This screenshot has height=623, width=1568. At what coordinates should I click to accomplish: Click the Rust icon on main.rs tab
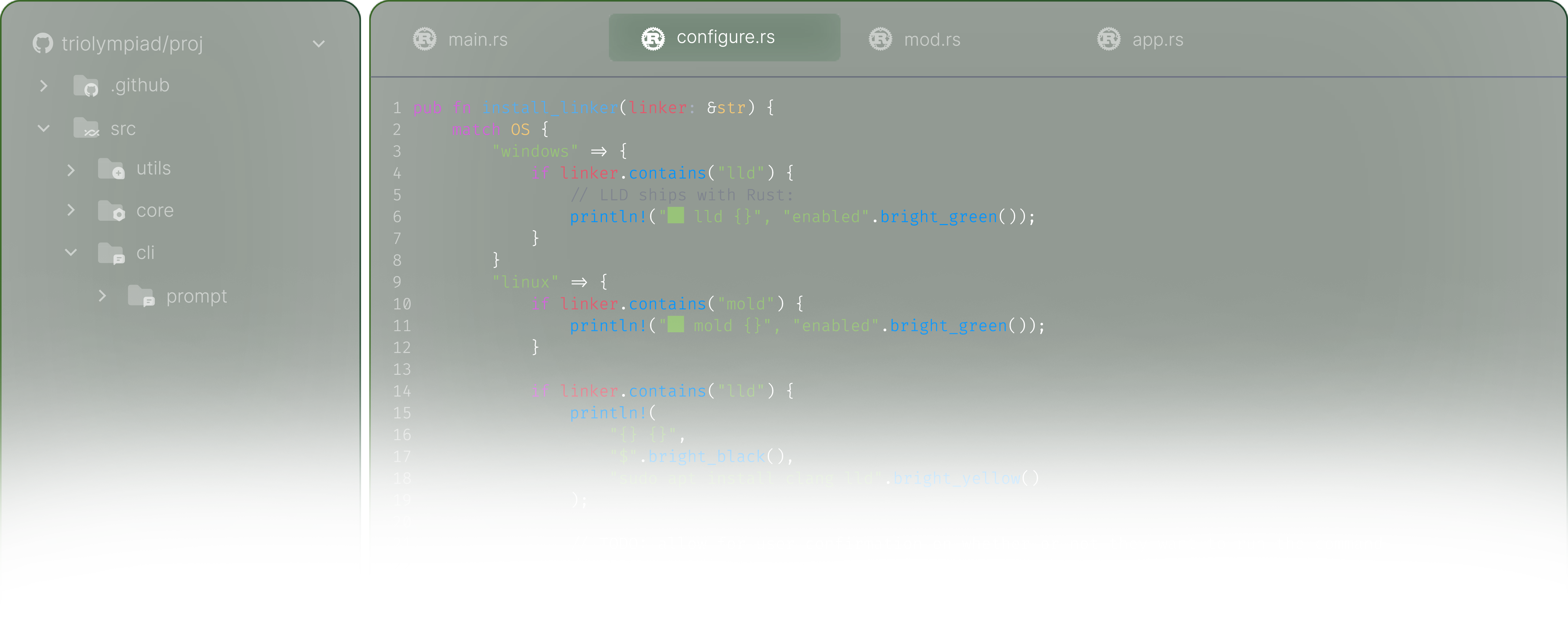pos(424,39)
